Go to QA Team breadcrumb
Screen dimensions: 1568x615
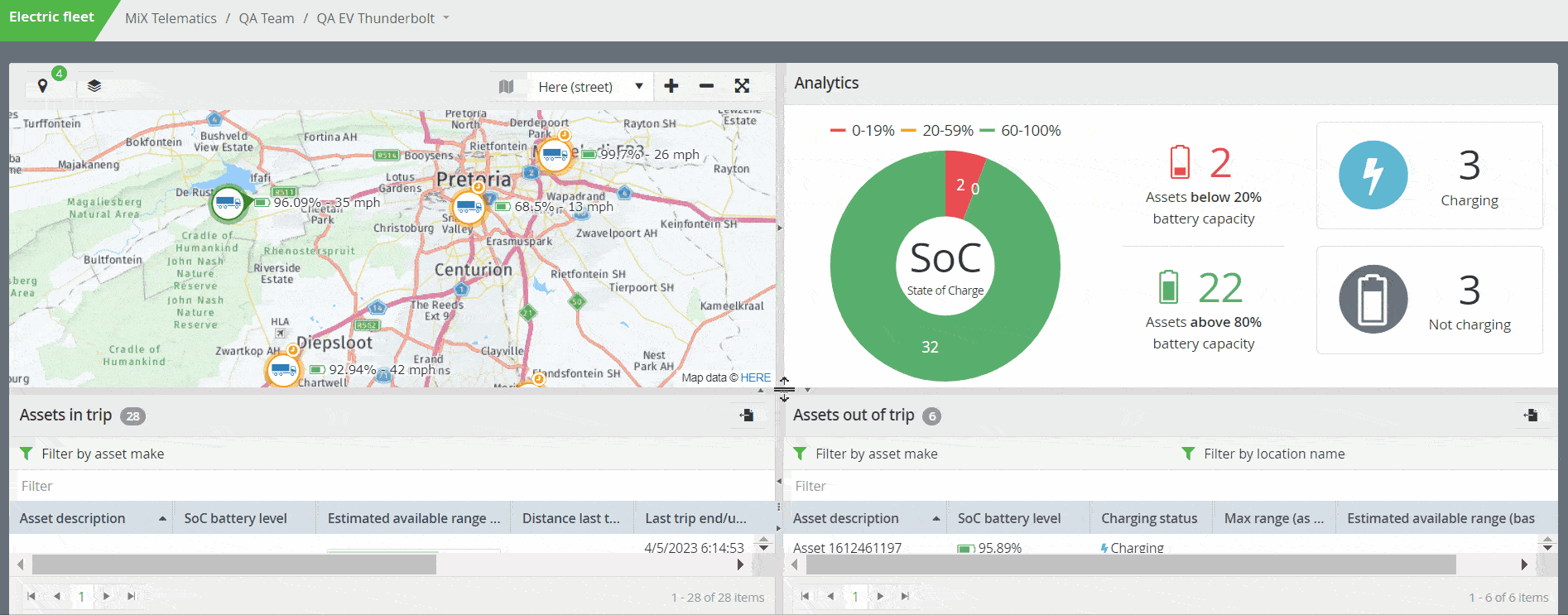(267, 18)
